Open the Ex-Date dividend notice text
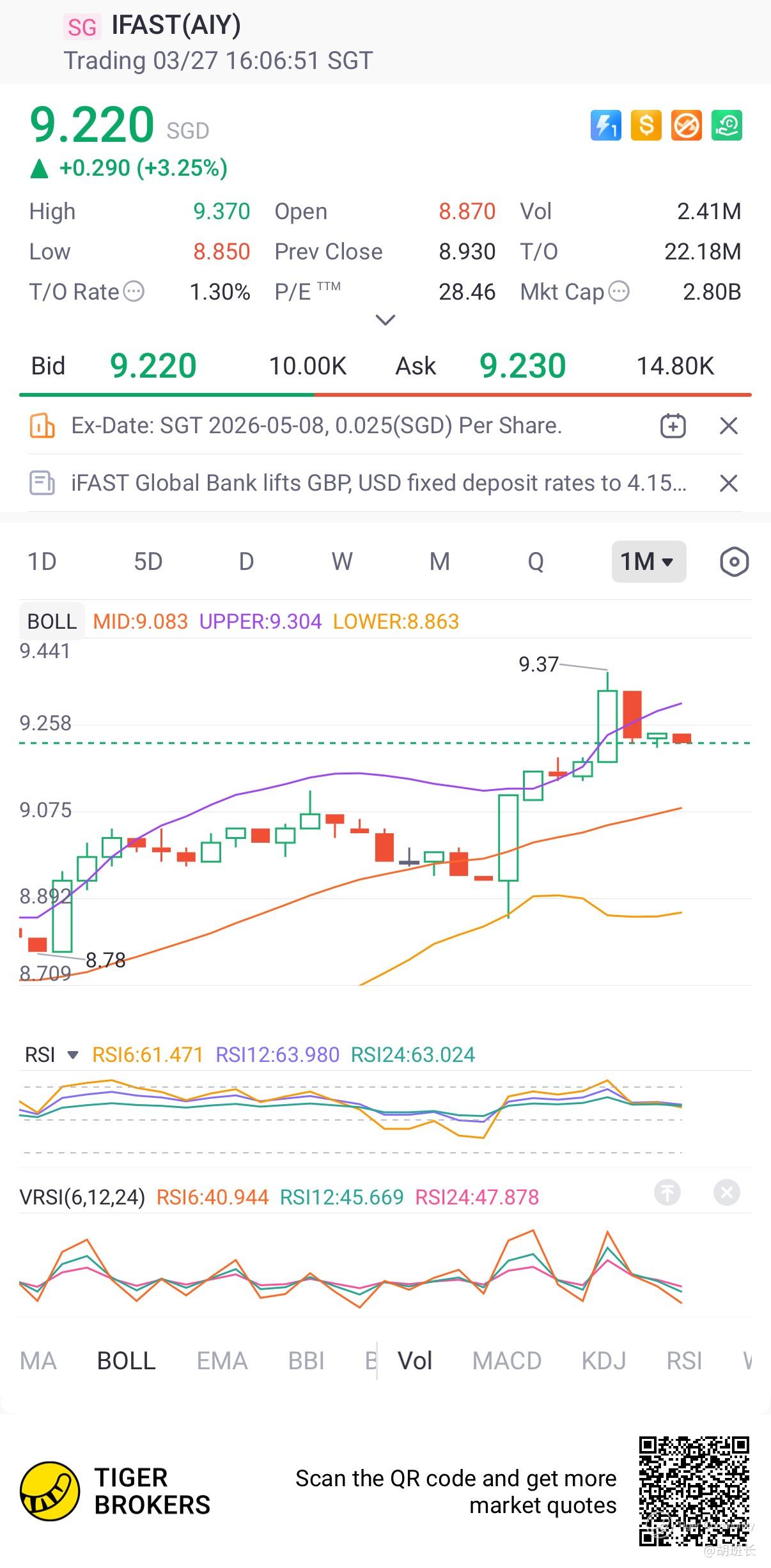 (x=316, y=426)
